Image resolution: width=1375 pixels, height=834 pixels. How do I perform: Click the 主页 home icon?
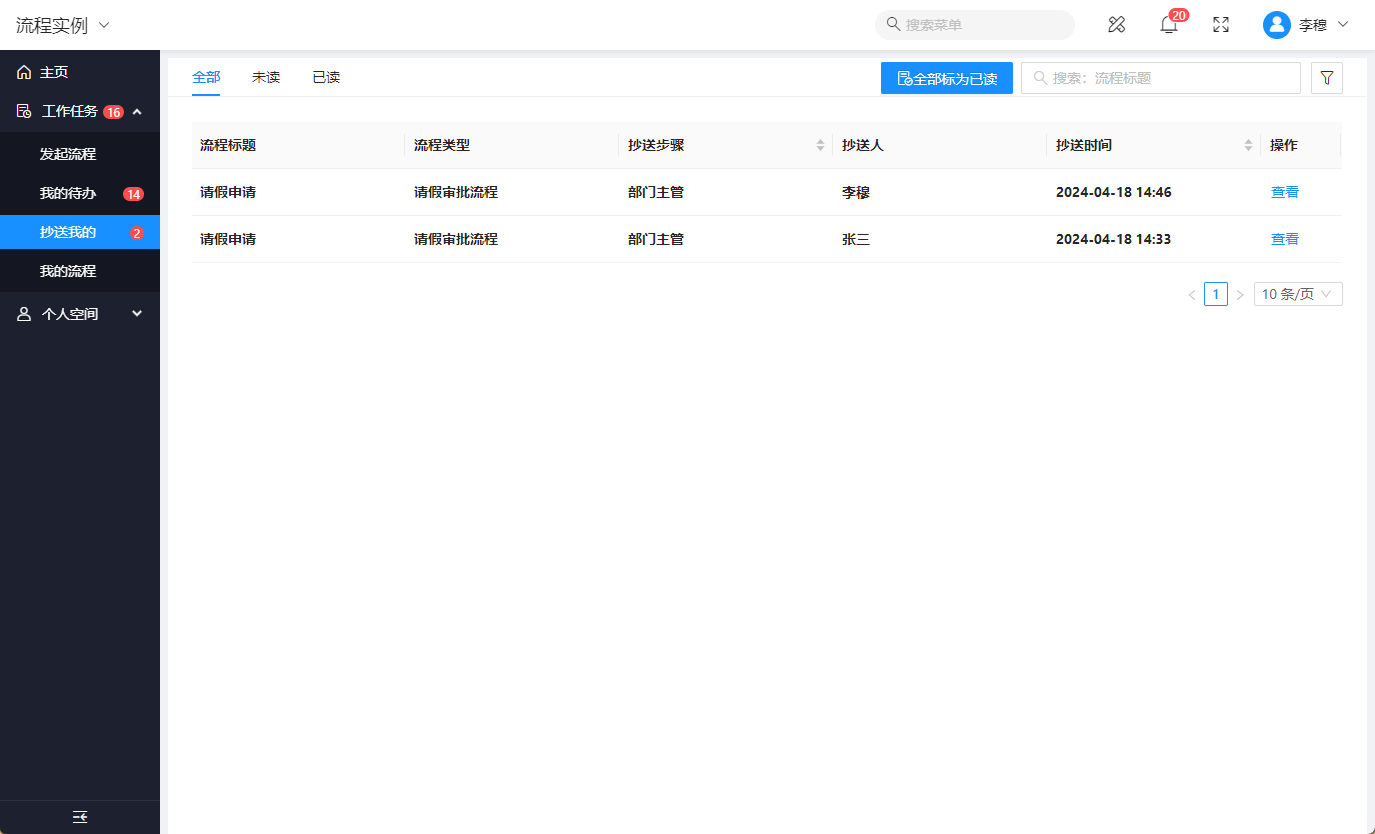(25, 72)
